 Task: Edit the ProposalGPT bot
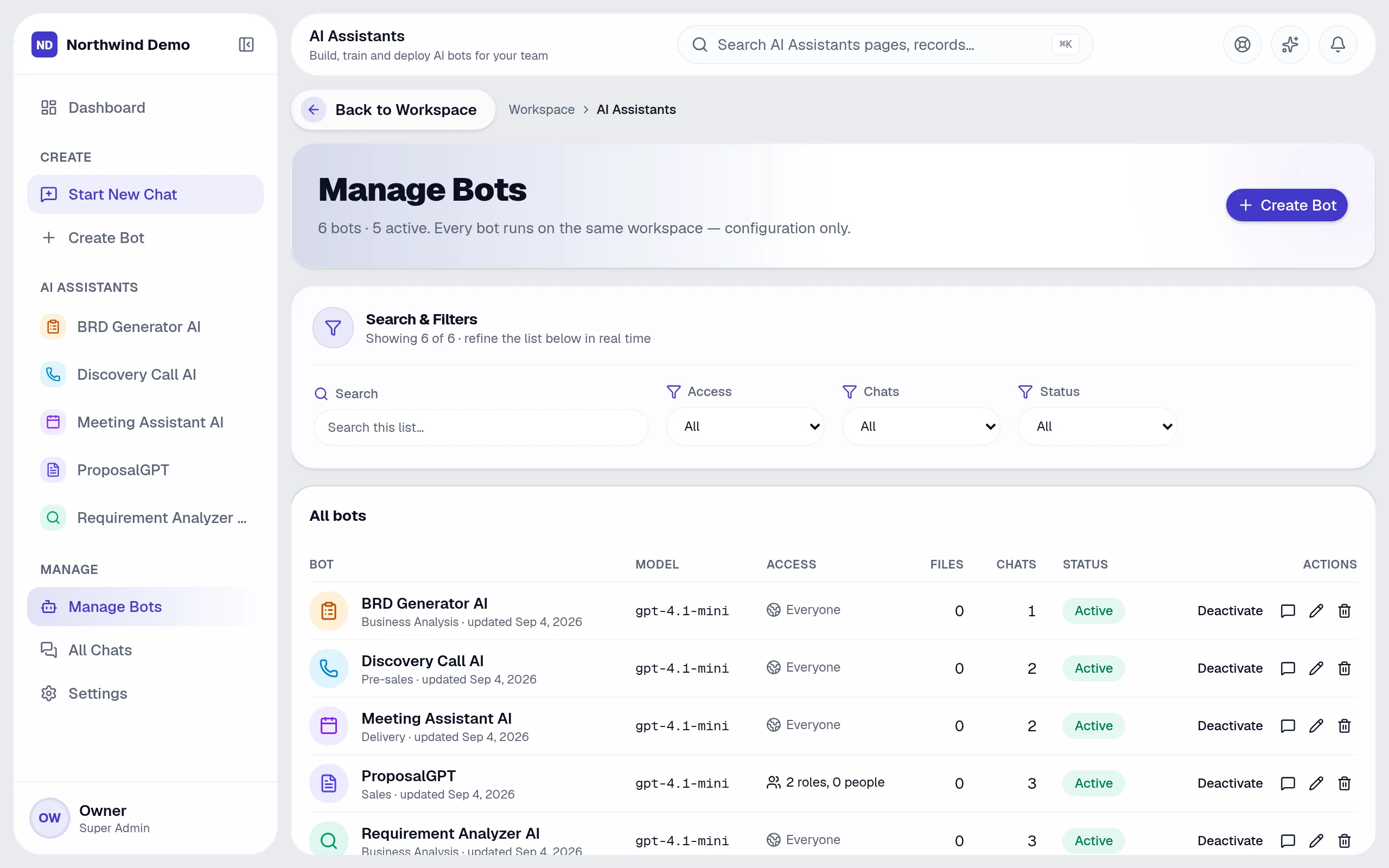pyautogui.click(x=1316, y=783)
